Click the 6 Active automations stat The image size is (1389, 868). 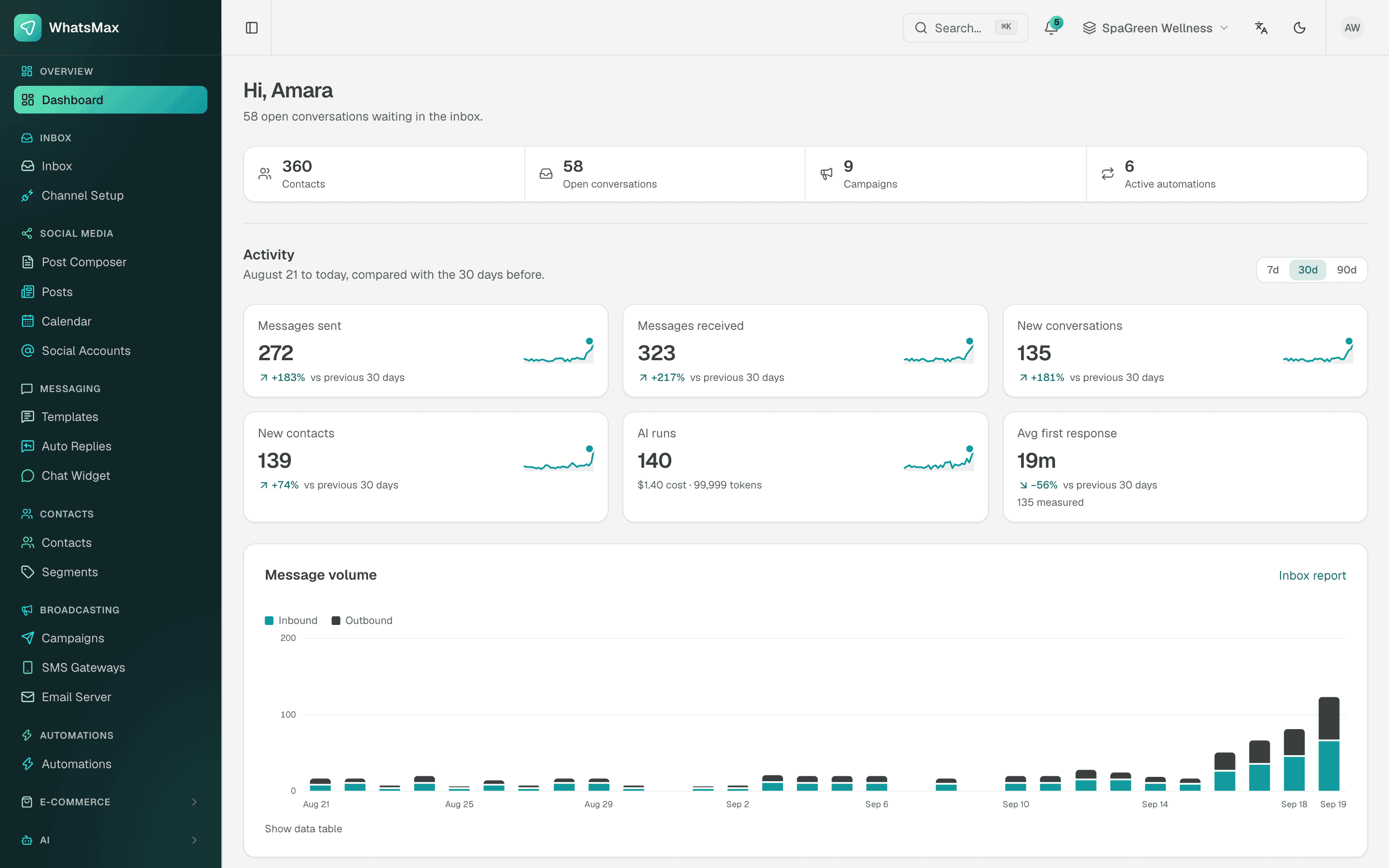[1226, 174]
